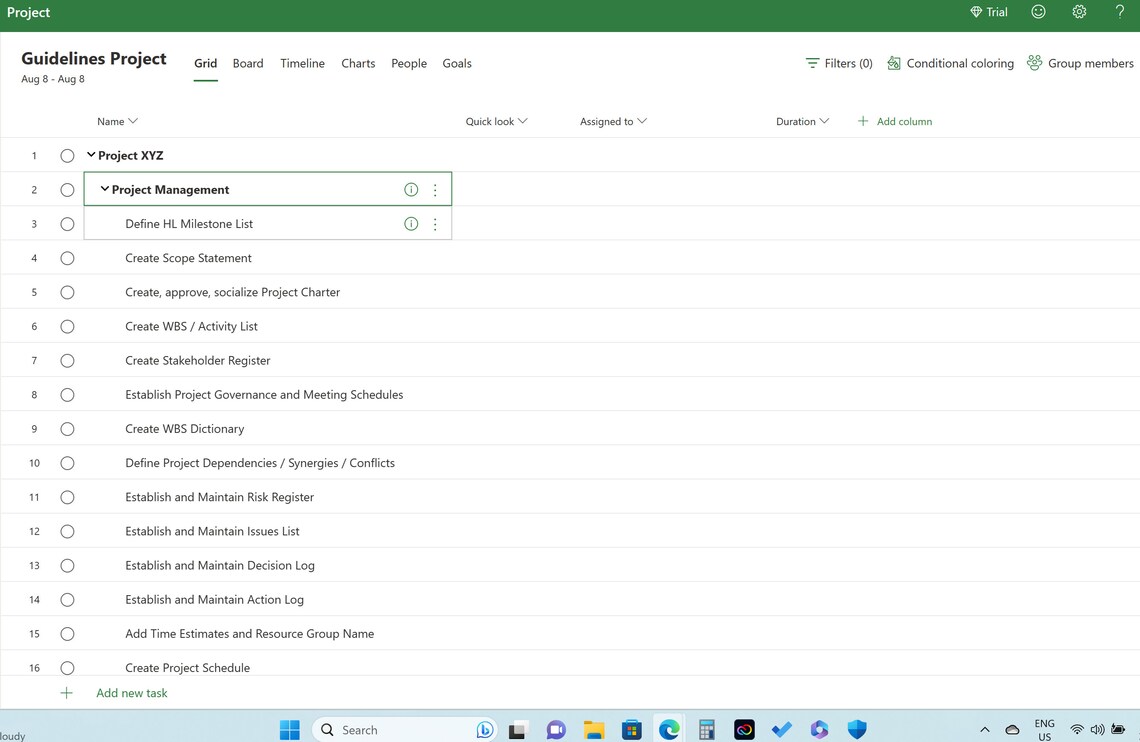Show the Group members panel

pyautogui.click(x=1080, y=62)
